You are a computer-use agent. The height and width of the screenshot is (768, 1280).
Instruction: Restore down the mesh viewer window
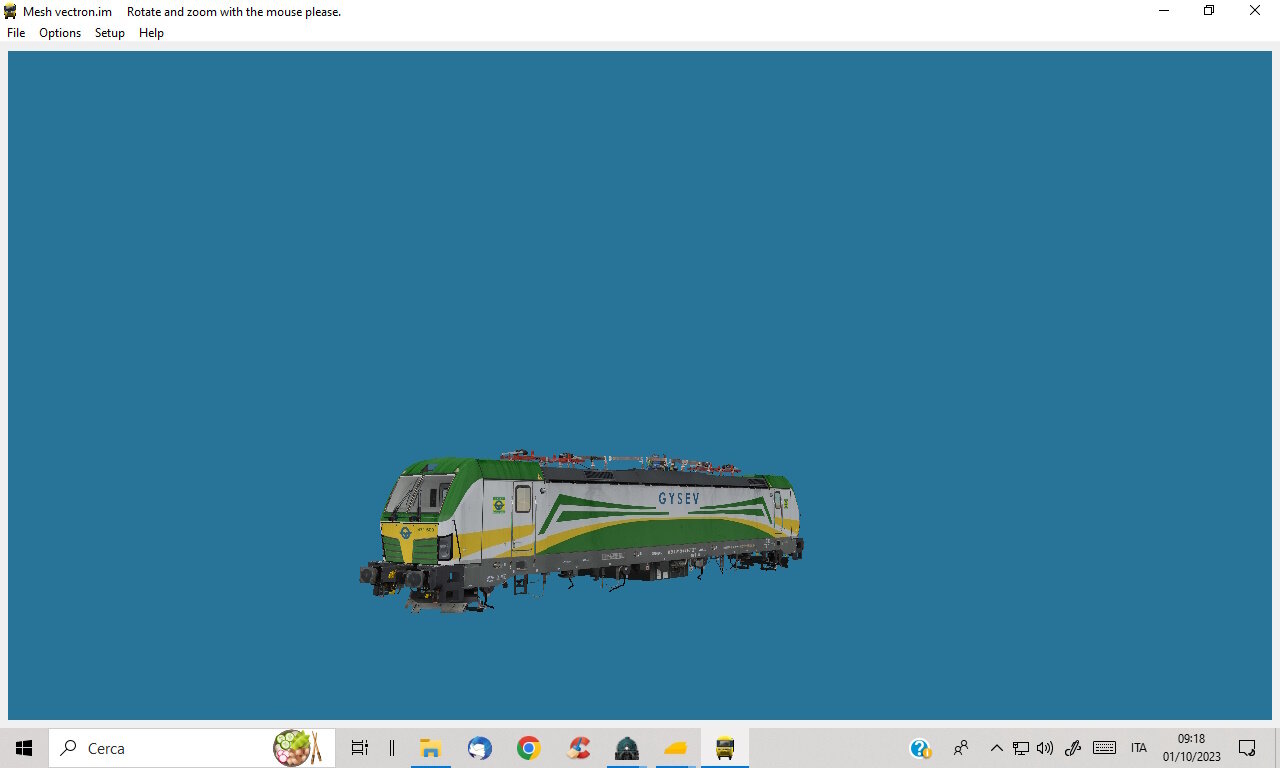click(1209, 11)
